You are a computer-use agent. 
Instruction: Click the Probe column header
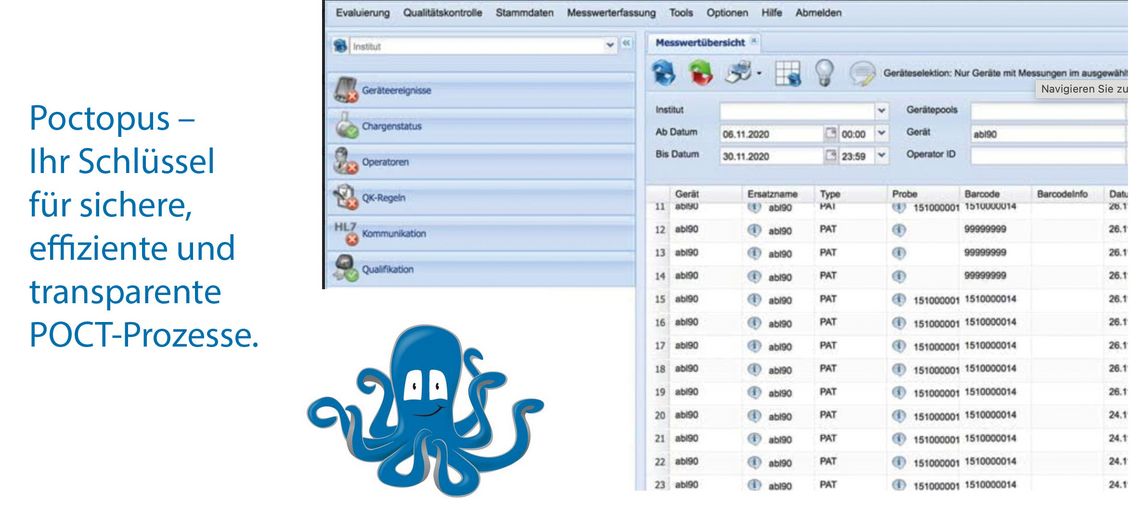click(923, 195)
